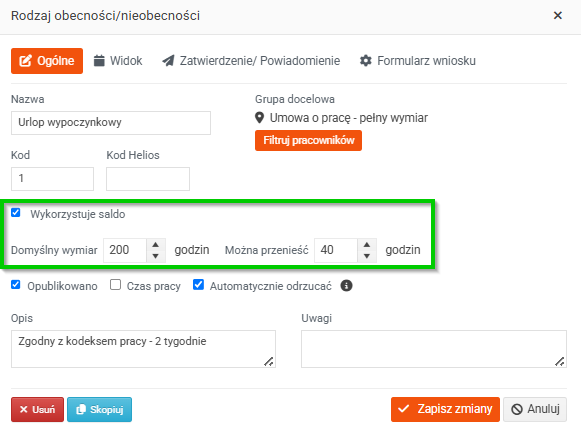Increase the Domyślny wymiar hours value
Image resolution: width=581 pixels, height=434 pixels.
click(x=156, y=245)
